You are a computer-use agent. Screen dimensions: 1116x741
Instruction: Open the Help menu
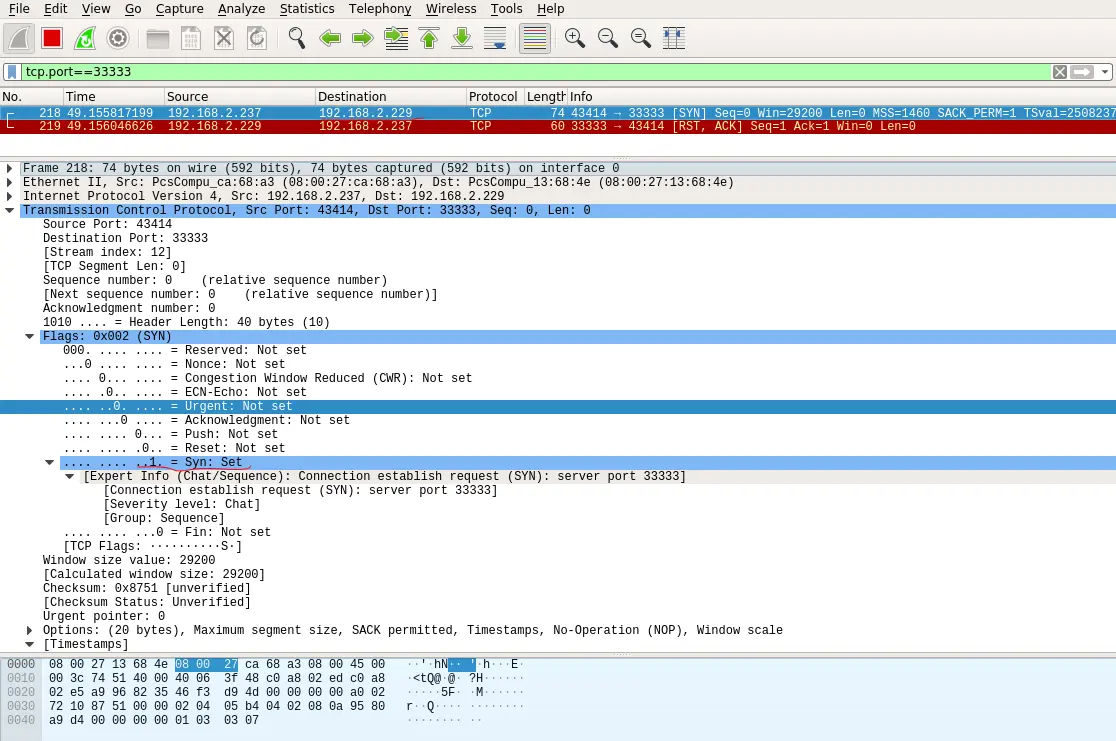click(550, 9)
